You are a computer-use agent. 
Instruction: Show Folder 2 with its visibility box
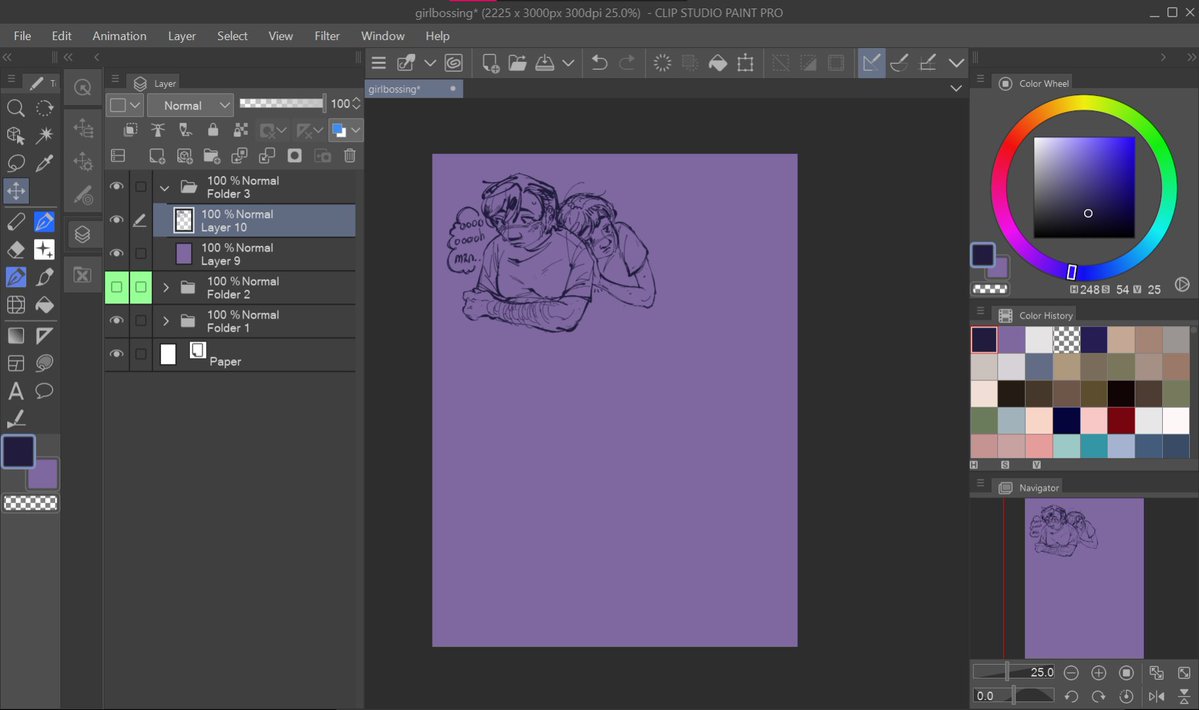[116, 287]
